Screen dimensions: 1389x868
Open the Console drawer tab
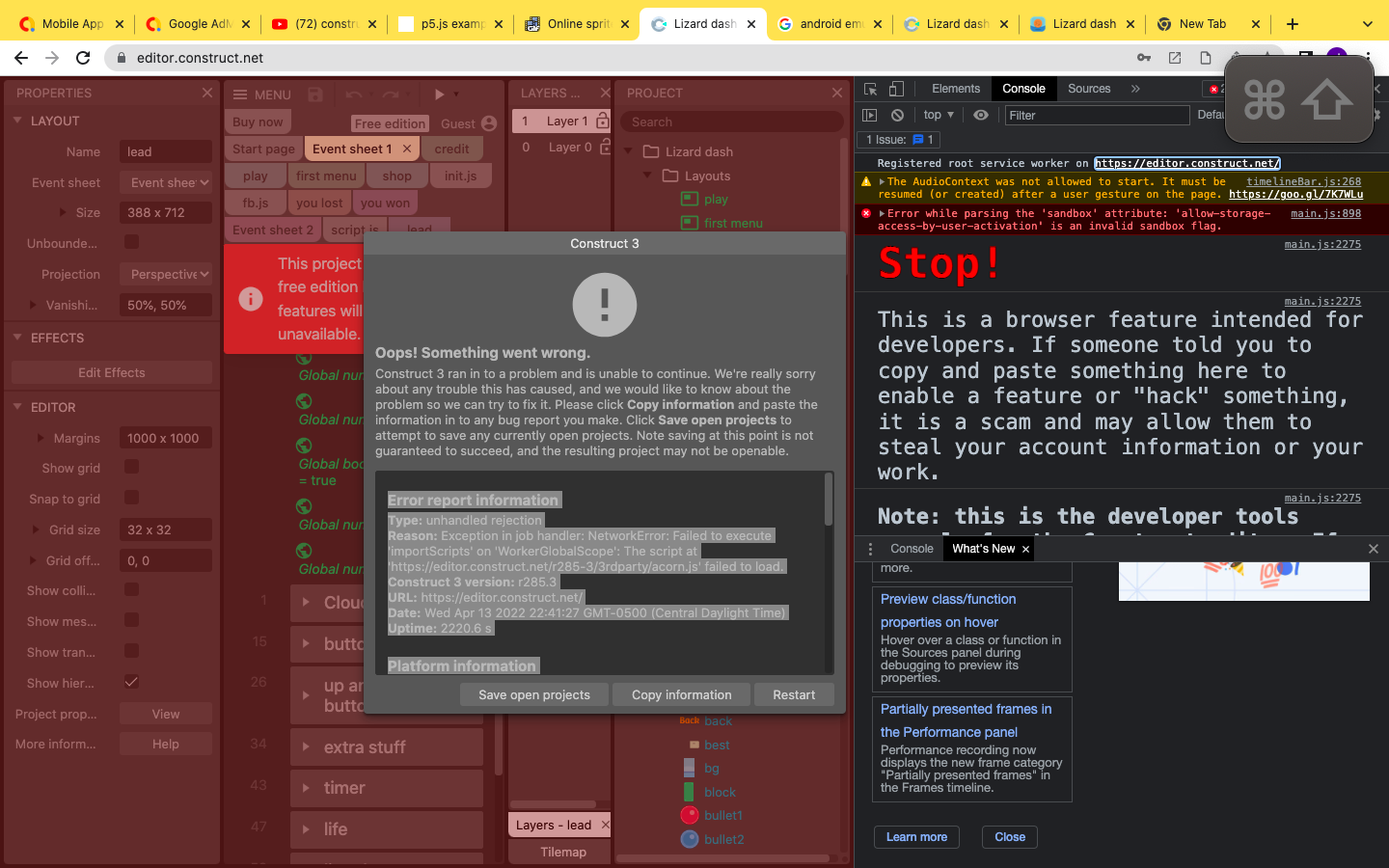click(912, 549)
